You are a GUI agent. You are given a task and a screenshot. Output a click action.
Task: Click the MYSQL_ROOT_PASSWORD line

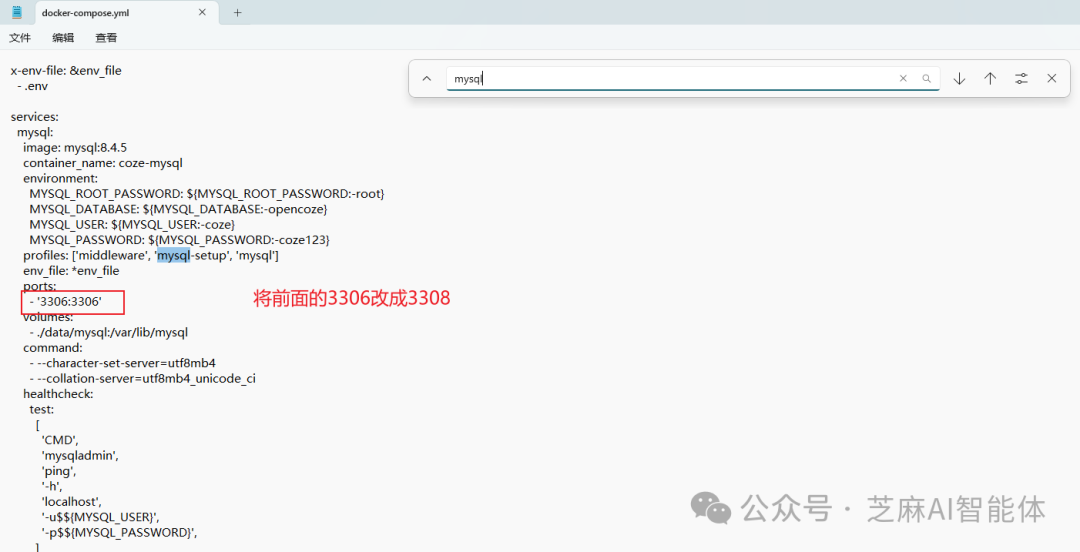[x=207, y=194]
